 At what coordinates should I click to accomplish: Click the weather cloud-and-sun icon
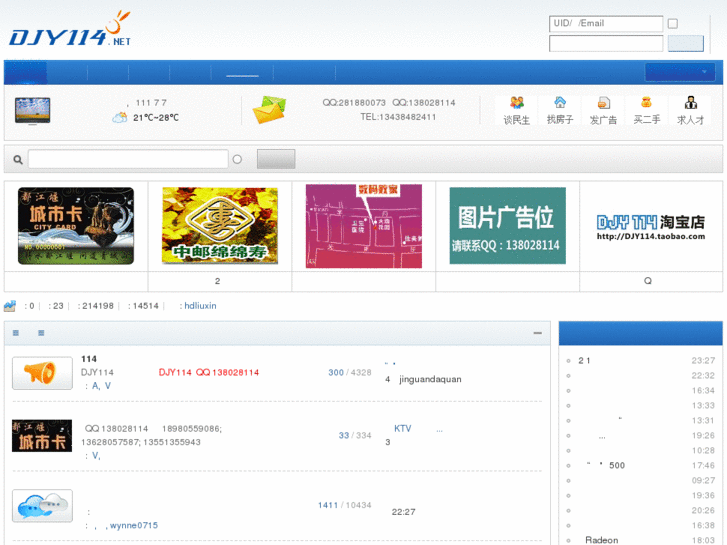click(x=120, y=117)
